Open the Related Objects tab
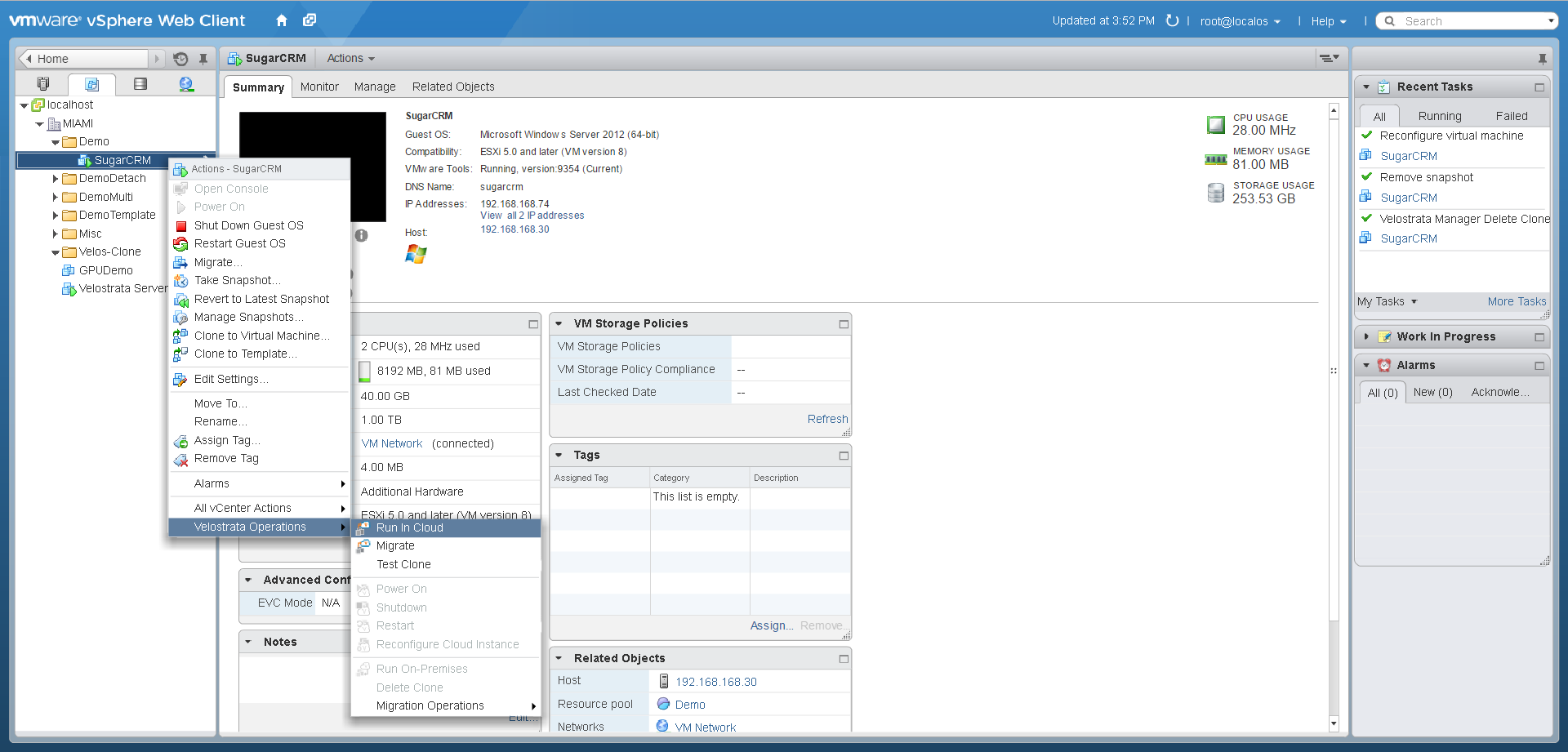This screenshot has height=752, width=1568. pyautogui.click(x=453, y=87)
